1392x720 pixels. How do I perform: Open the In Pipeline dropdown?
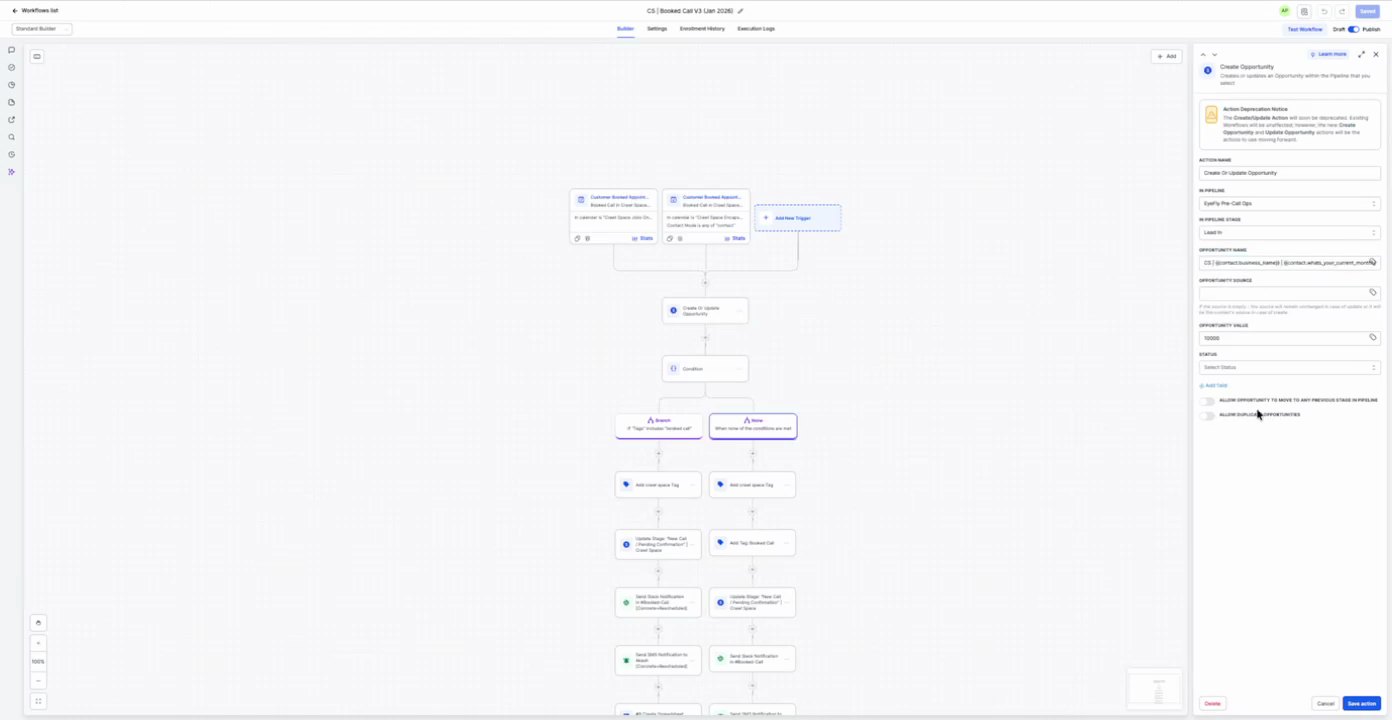[x=1289, y=203]
